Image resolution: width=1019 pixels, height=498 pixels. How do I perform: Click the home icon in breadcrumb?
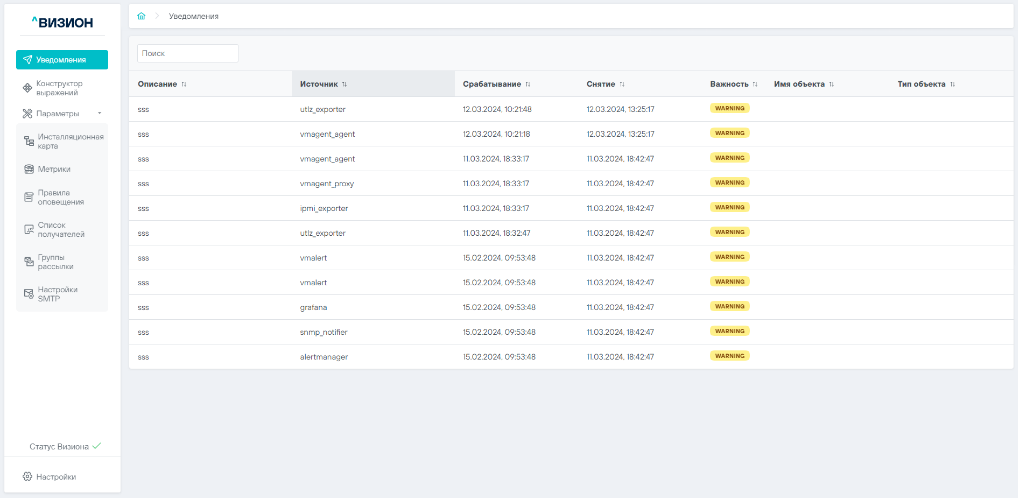point(141,16)
